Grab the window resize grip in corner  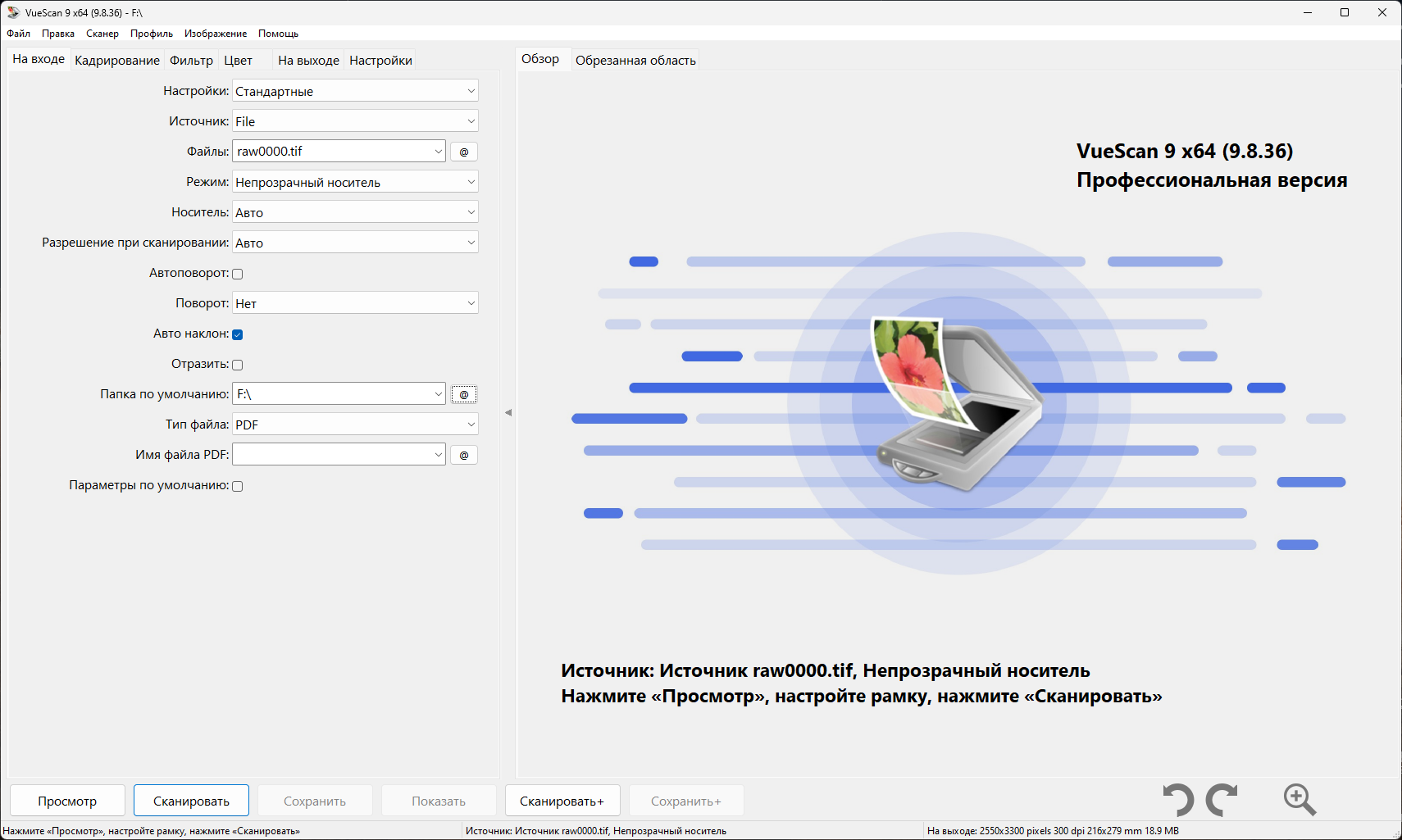click(x=1395, y=833)
